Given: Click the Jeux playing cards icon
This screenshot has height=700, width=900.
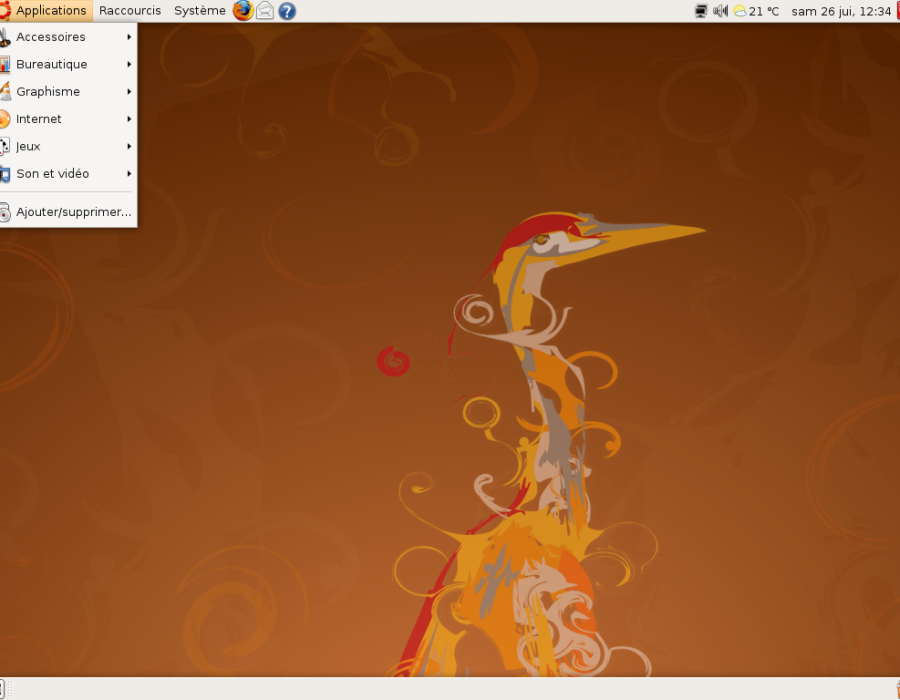Looking at the screenshot, I should click(5, 146).
